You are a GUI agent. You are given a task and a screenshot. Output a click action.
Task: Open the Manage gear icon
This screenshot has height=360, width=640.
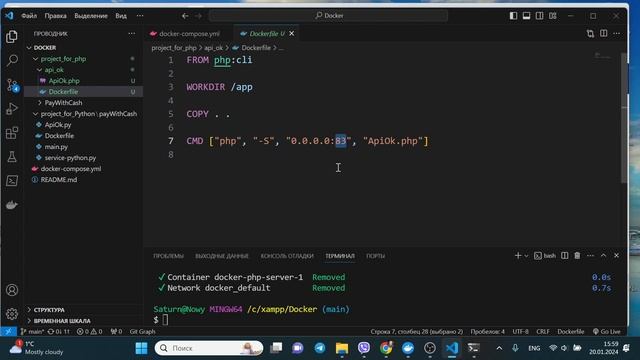12,314
